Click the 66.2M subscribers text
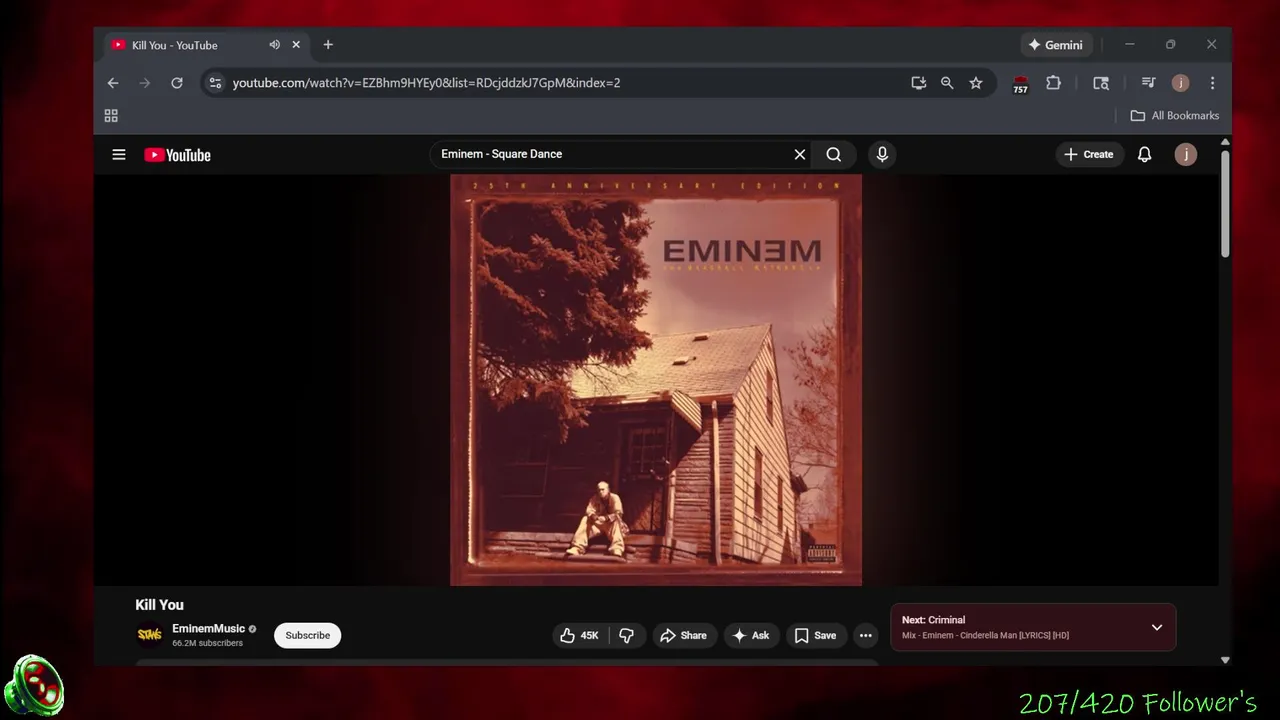Screen dimensions: 1280x720 207,643
